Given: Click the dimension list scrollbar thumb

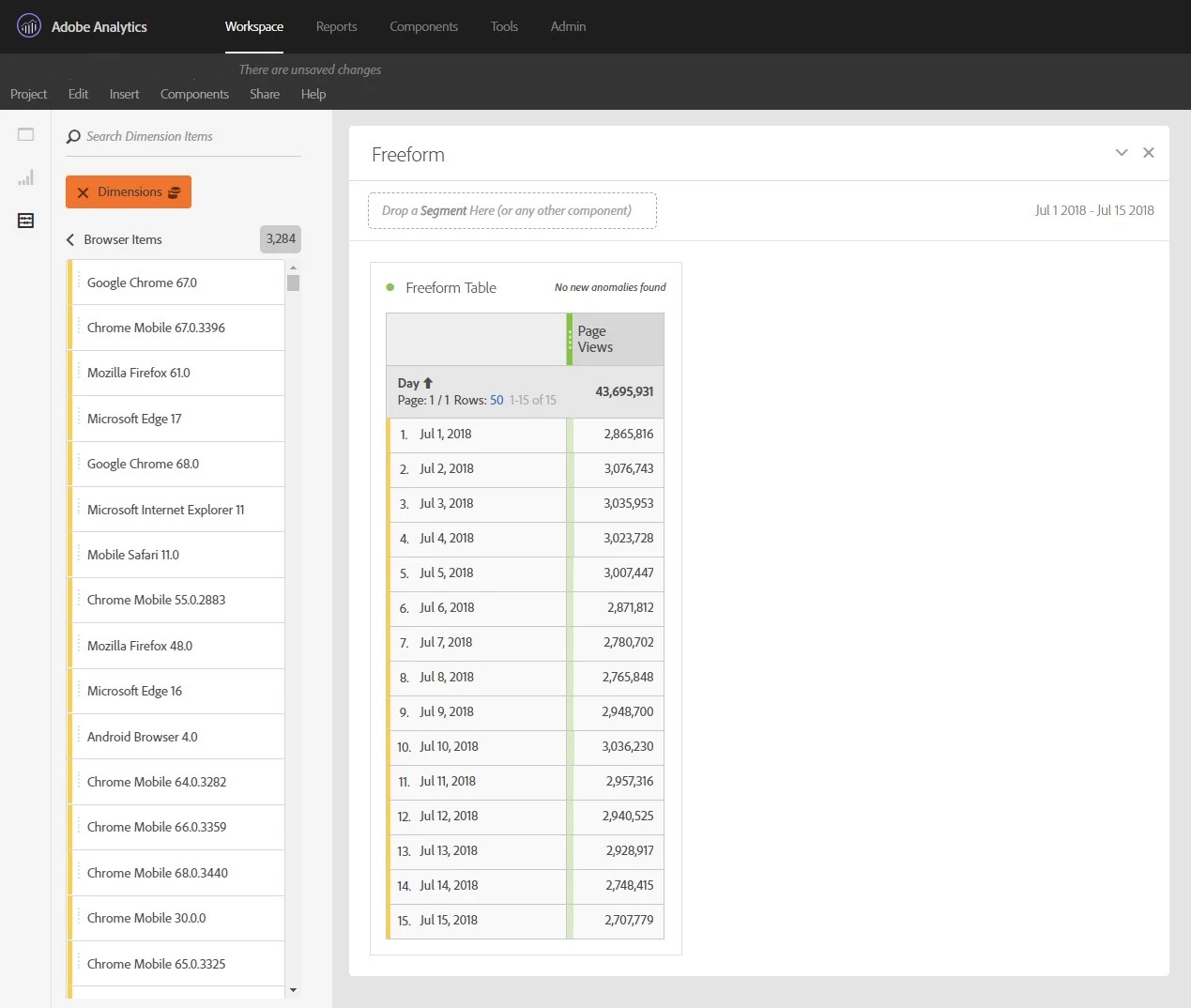Looking at the screenshot, I should 293,283.
